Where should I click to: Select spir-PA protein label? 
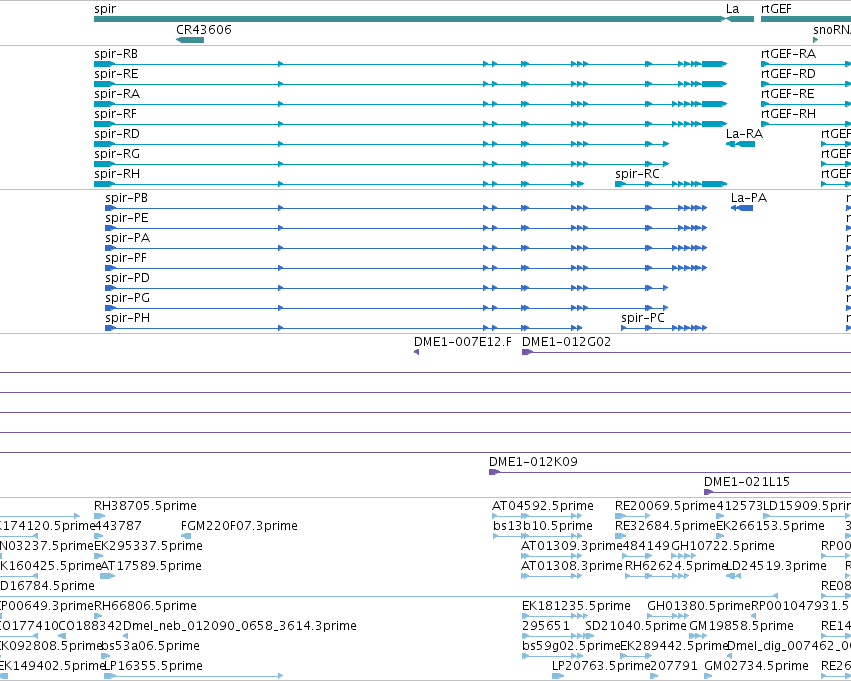click(128, 239)
